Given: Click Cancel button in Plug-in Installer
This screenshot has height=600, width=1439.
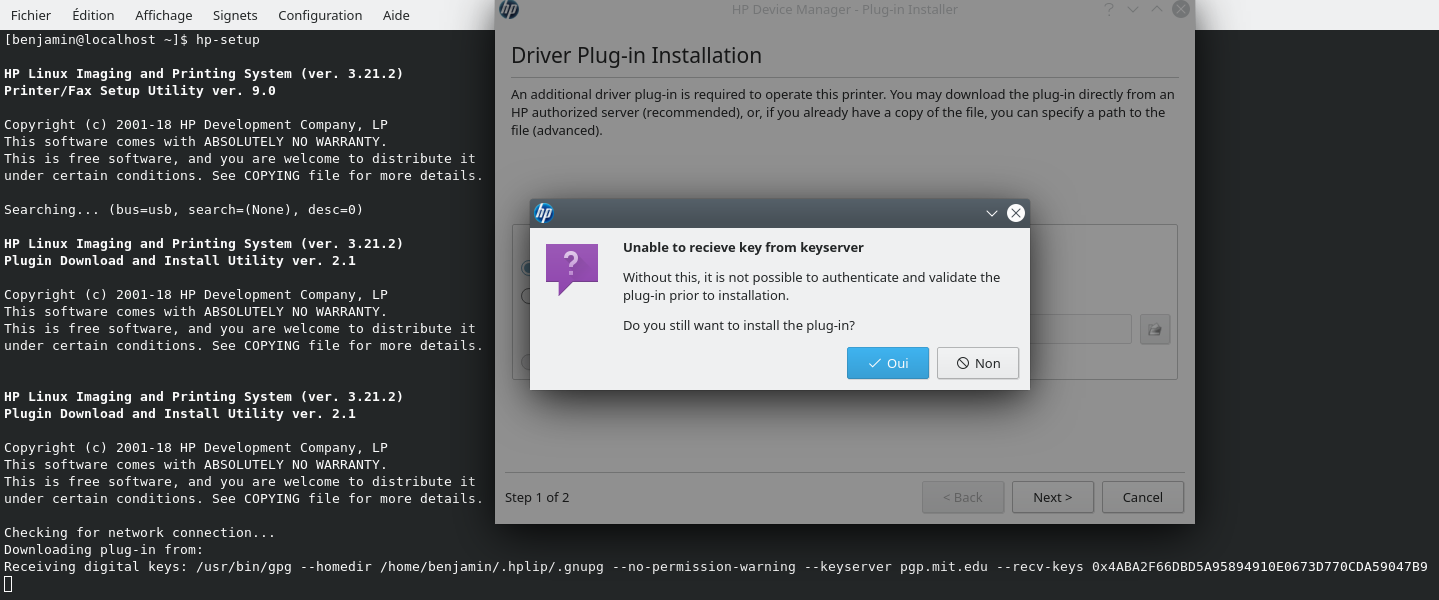Looking at the screenshot, I should 1143,497.
